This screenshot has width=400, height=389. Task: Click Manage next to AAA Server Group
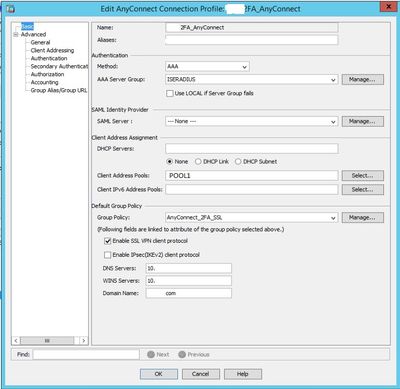[x=363, y=79]
